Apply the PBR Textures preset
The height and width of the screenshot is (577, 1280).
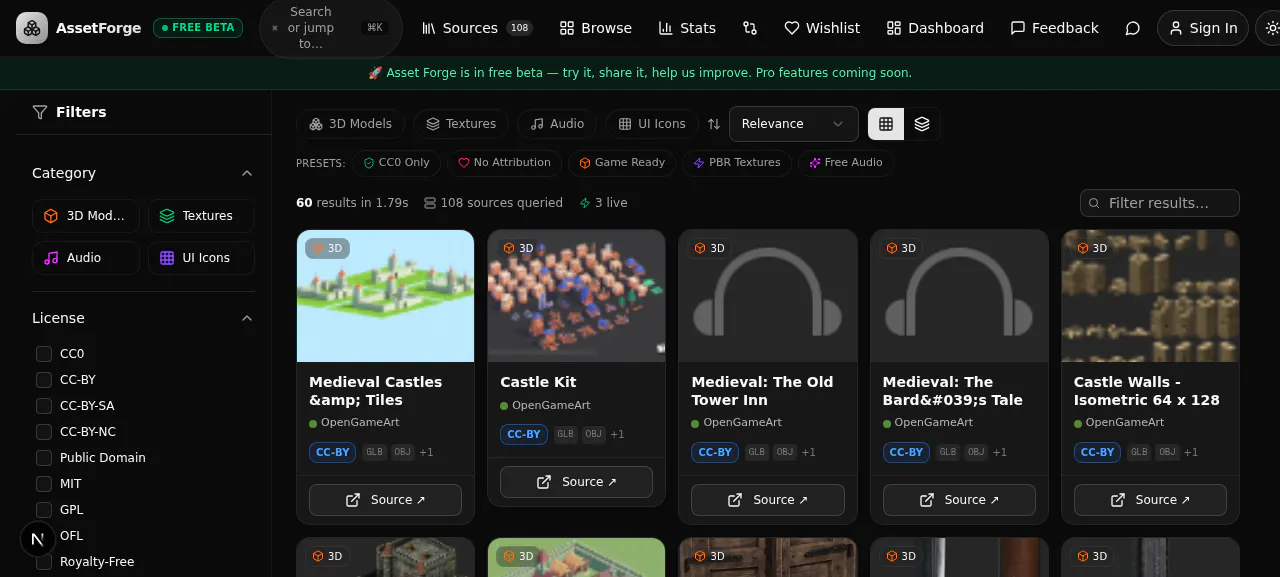[737, 163]
